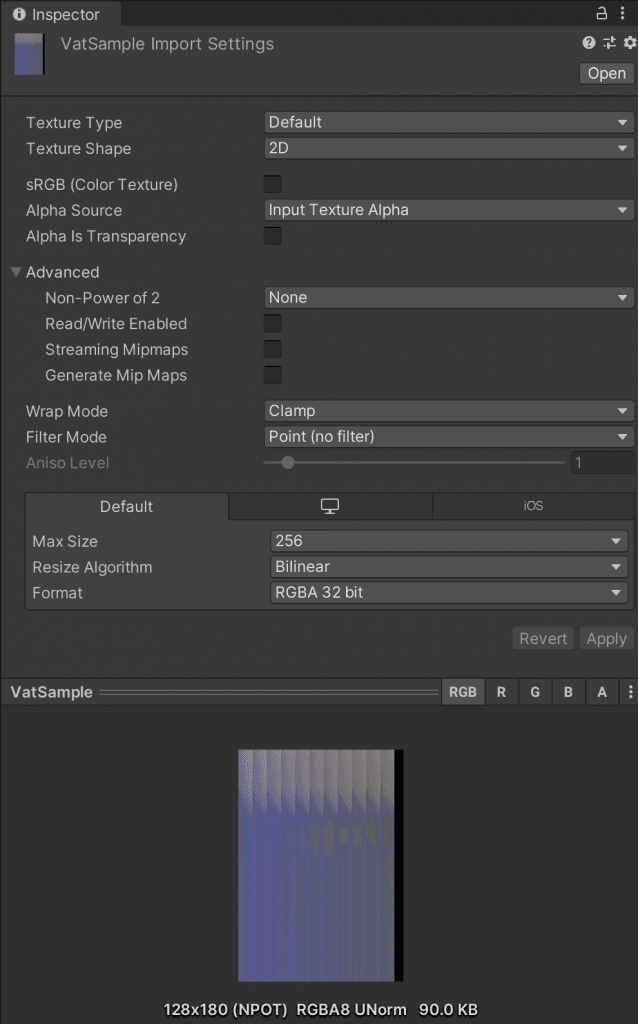Click the VatSample texture preview image
Image resolution: width=638 pixels, height=1024 pixels.
point(319,865)
